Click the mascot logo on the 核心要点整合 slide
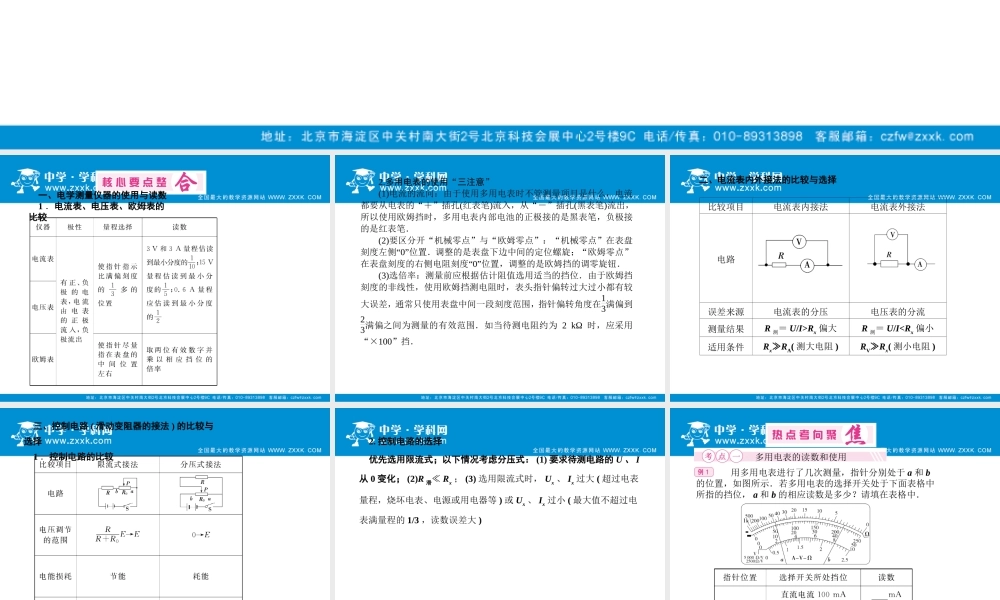The width and height of the screenshot is (1000, 600). pos(26,180)
